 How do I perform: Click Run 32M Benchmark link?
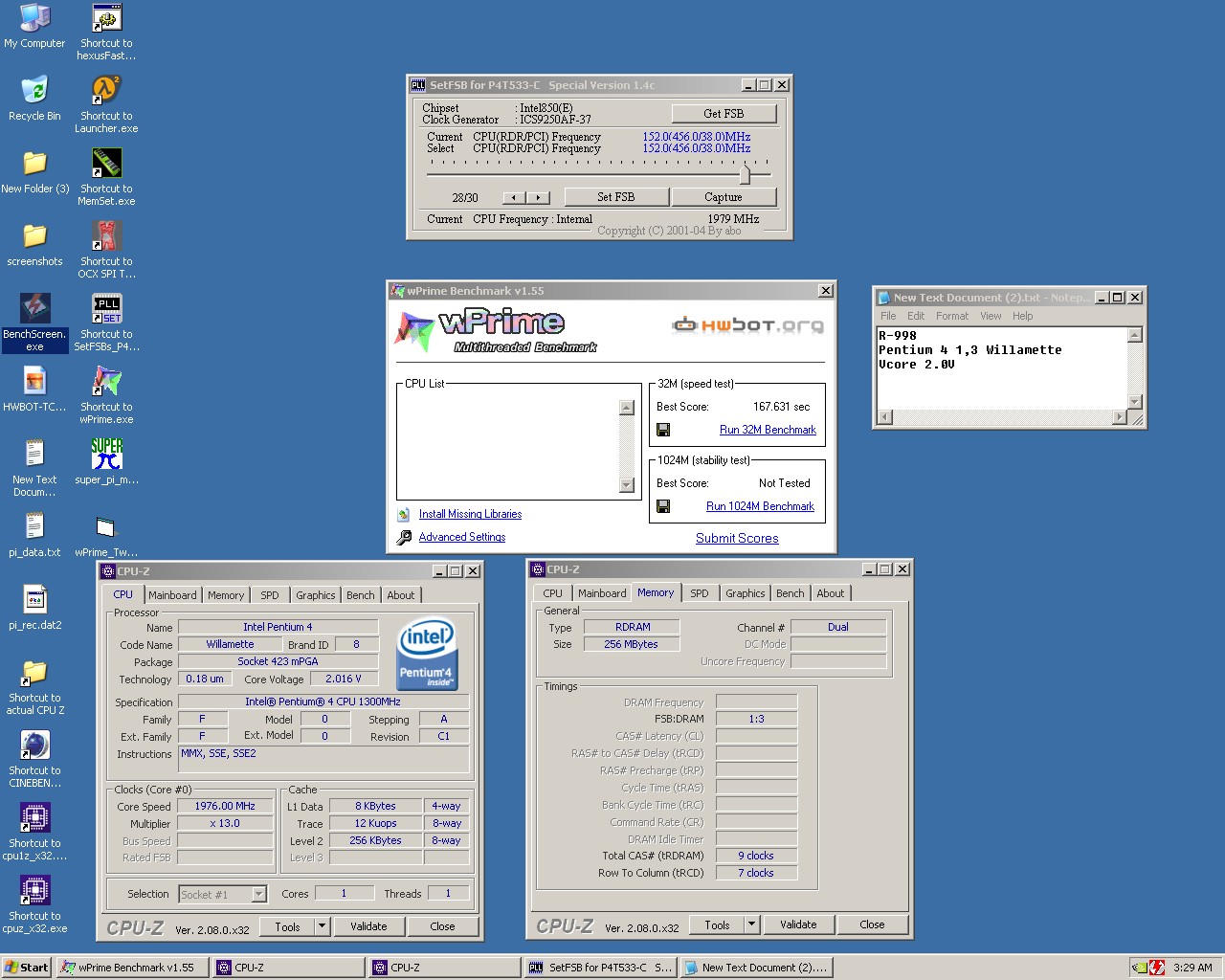[768, 430]
